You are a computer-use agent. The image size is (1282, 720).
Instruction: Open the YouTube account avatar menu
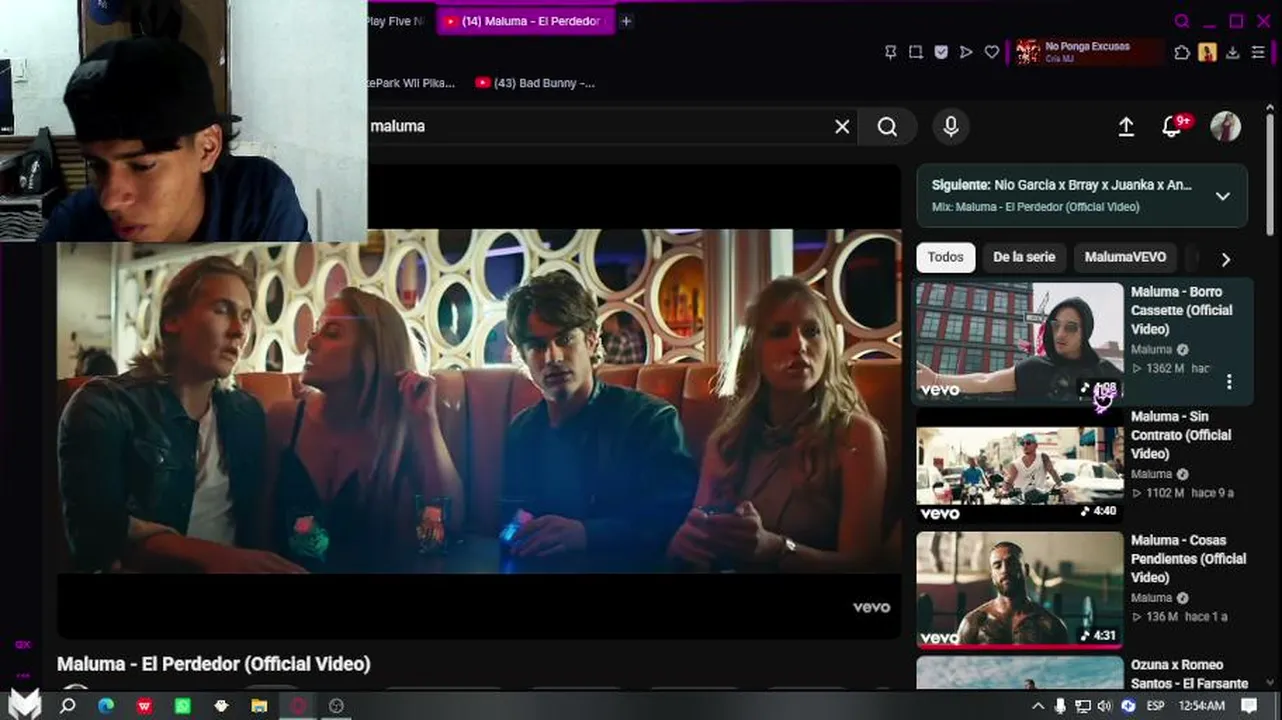tap(1225, 127)
